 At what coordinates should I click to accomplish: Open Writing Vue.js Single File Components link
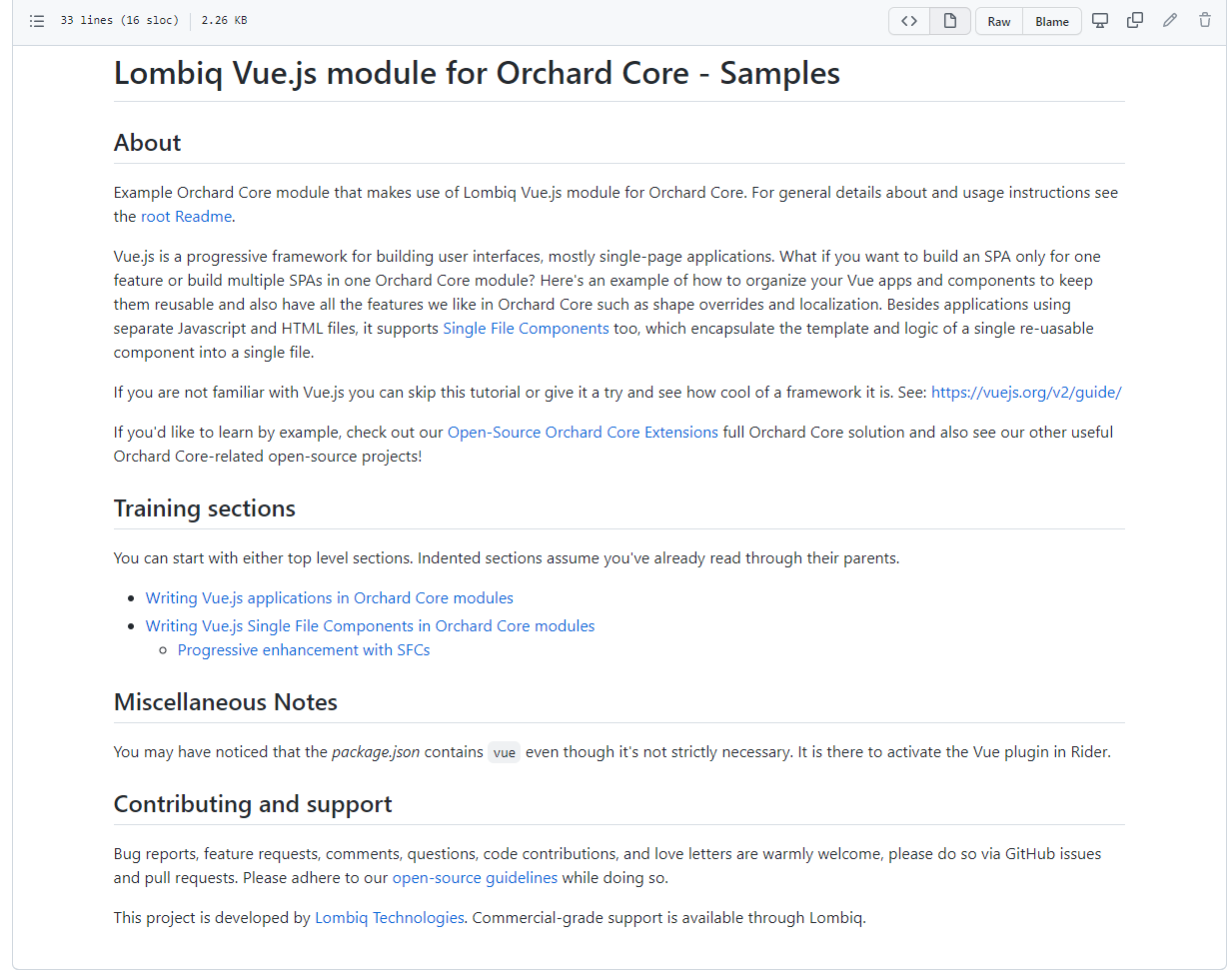tap(370, 626)
